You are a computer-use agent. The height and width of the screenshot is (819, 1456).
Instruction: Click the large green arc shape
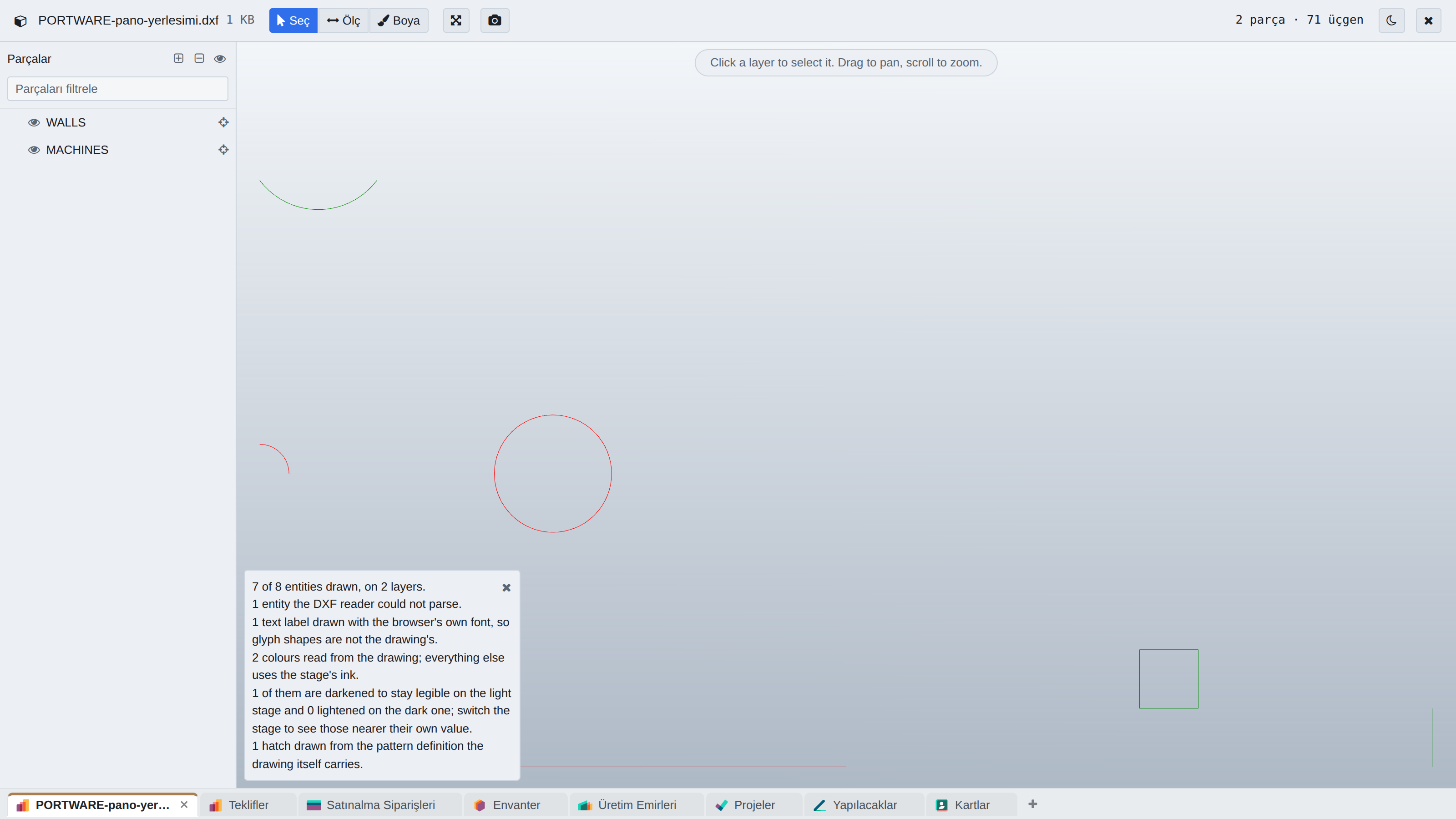pos(318,210)
